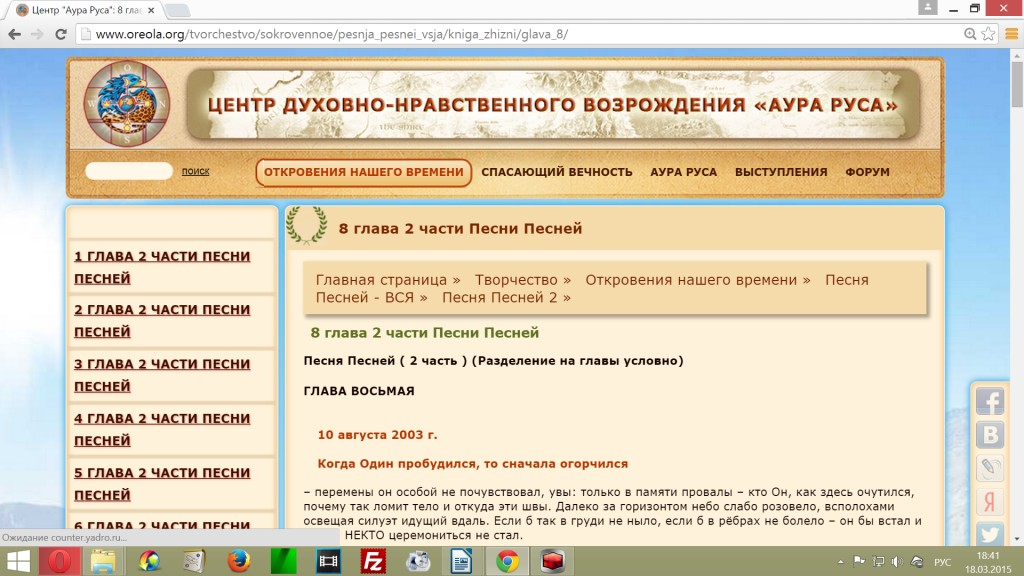Share page via Twitter bird icon
1024x576 pixels.
pyautogui.click(x=989, y=534)
